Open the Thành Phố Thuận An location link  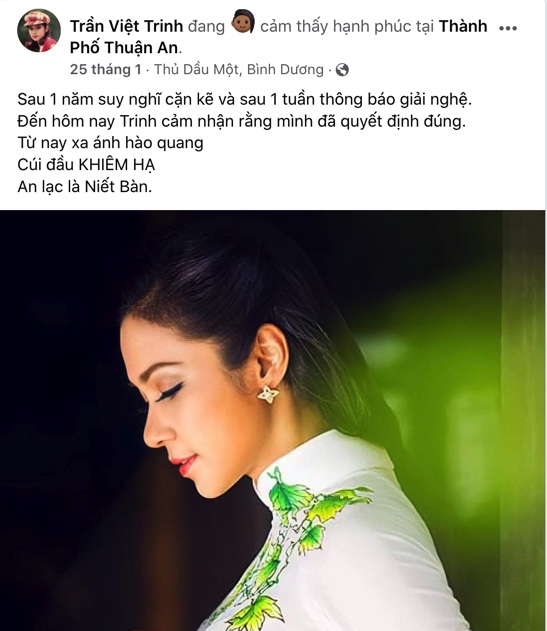279,37
